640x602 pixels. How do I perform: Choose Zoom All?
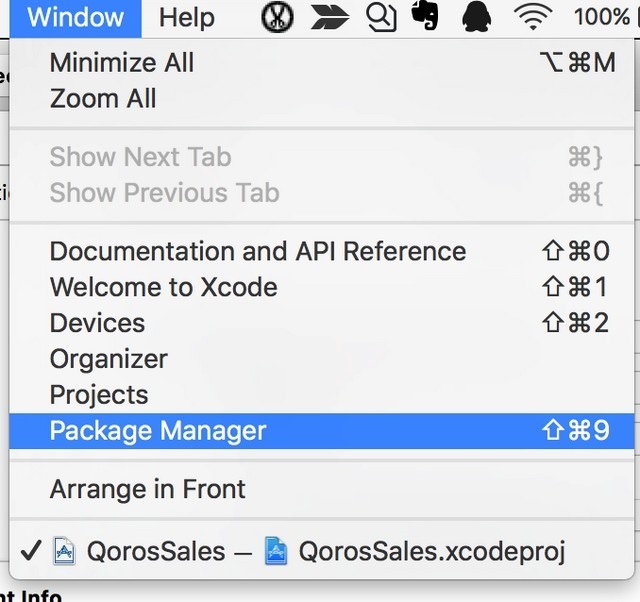pyautogui.click(x=103, y=99)
